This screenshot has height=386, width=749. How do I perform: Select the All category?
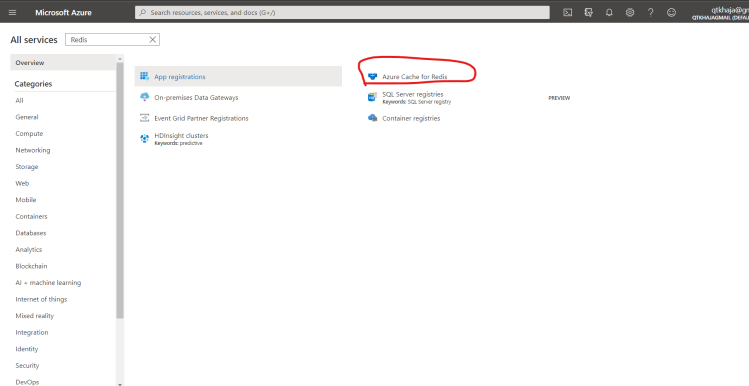[19, 100]
